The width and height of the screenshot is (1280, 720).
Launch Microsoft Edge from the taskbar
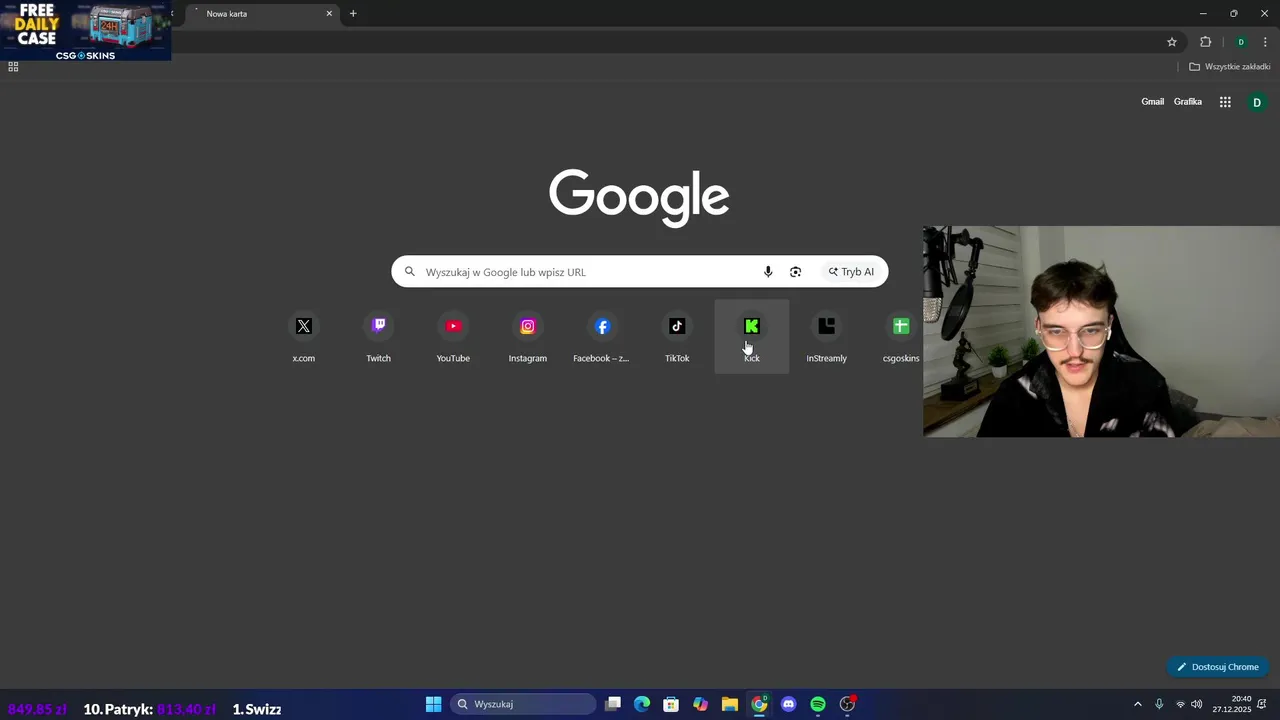[x=642, y=704]
